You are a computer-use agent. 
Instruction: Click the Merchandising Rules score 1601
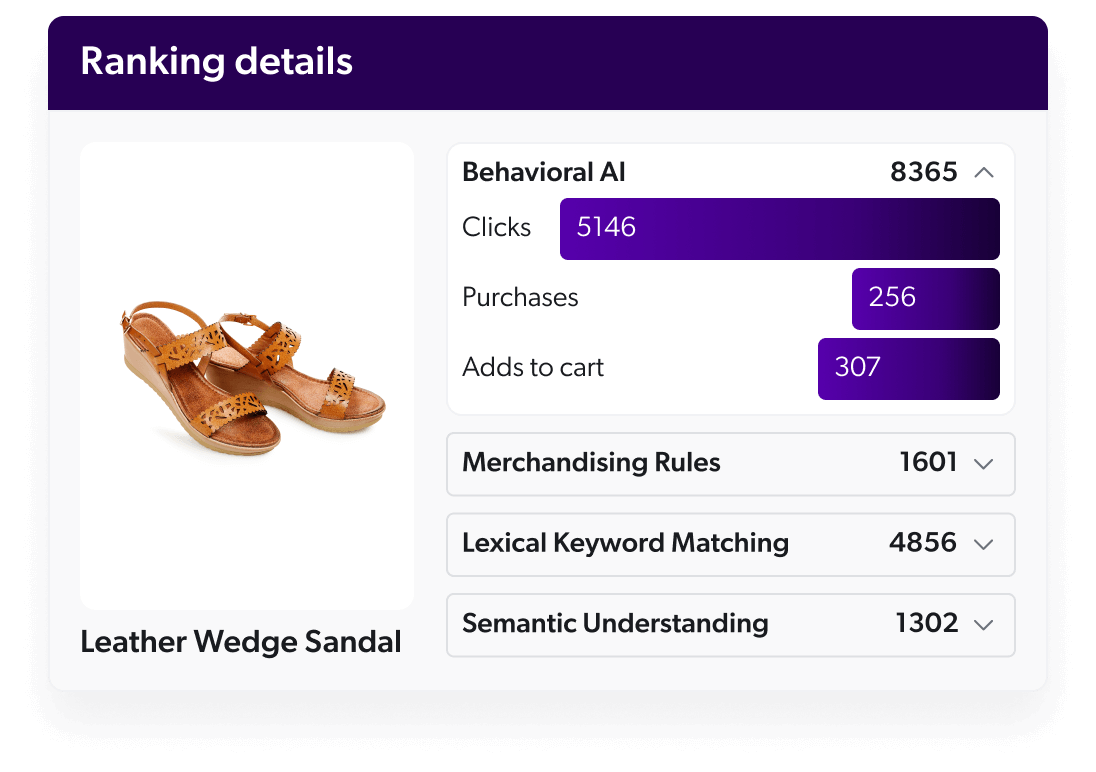929,463
